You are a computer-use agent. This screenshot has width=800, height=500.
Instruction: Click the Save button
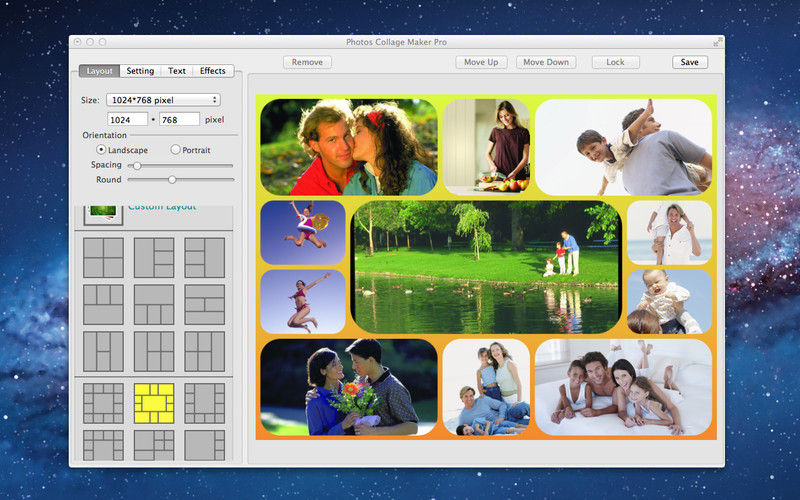[689, 62]
